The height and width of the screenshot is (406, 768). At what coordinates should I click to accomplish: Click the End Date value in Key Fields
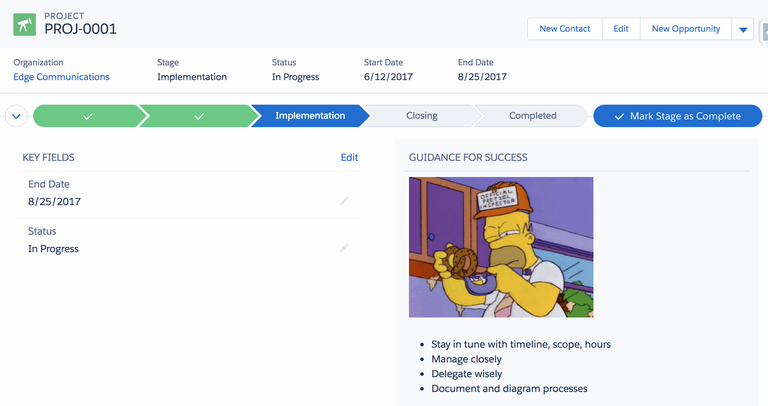point(54,201)
